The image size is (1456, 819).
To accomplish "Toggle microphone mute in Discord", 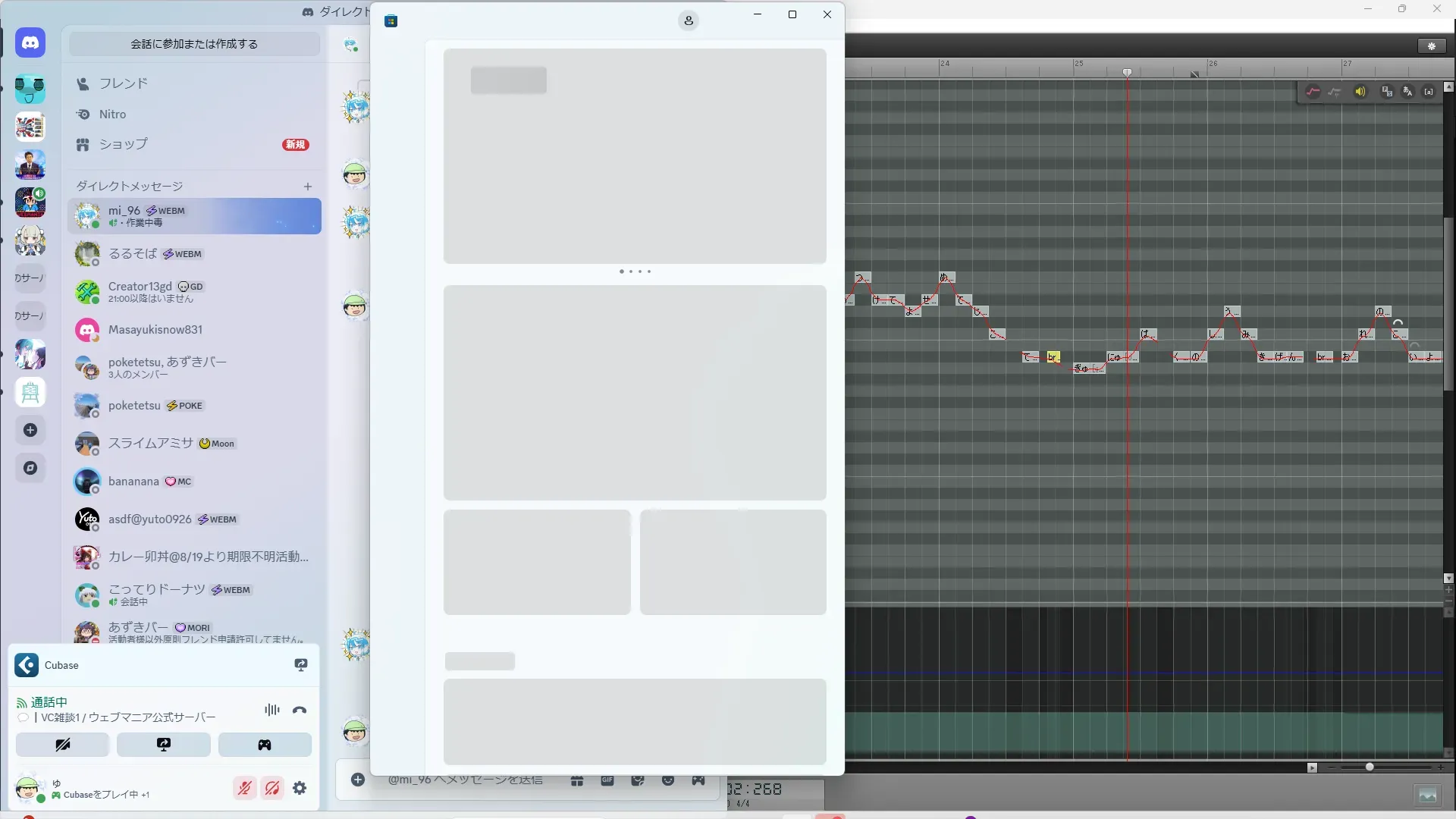I will pyautogui.click(x=244, y=789).
